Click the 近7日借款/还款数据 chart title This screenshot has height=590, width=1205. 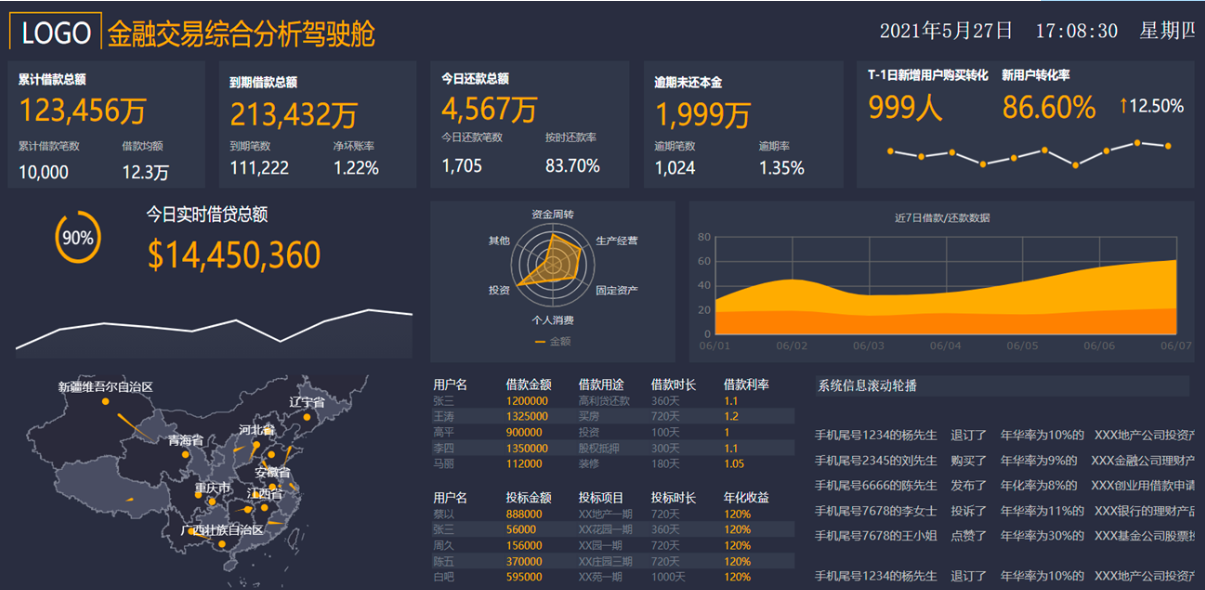tap(942, 217)
